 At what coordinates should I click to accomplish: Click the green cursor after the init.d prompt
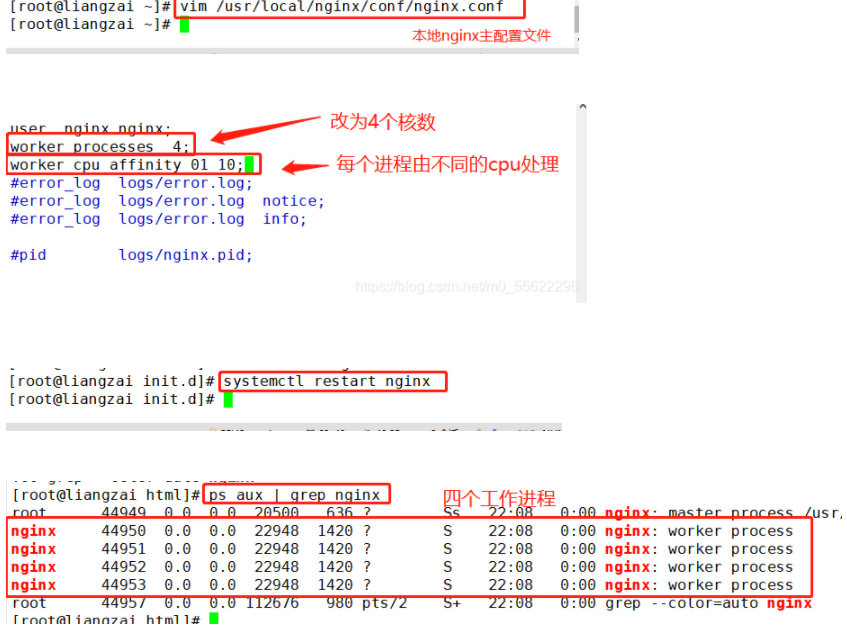(x=228, y=400)
